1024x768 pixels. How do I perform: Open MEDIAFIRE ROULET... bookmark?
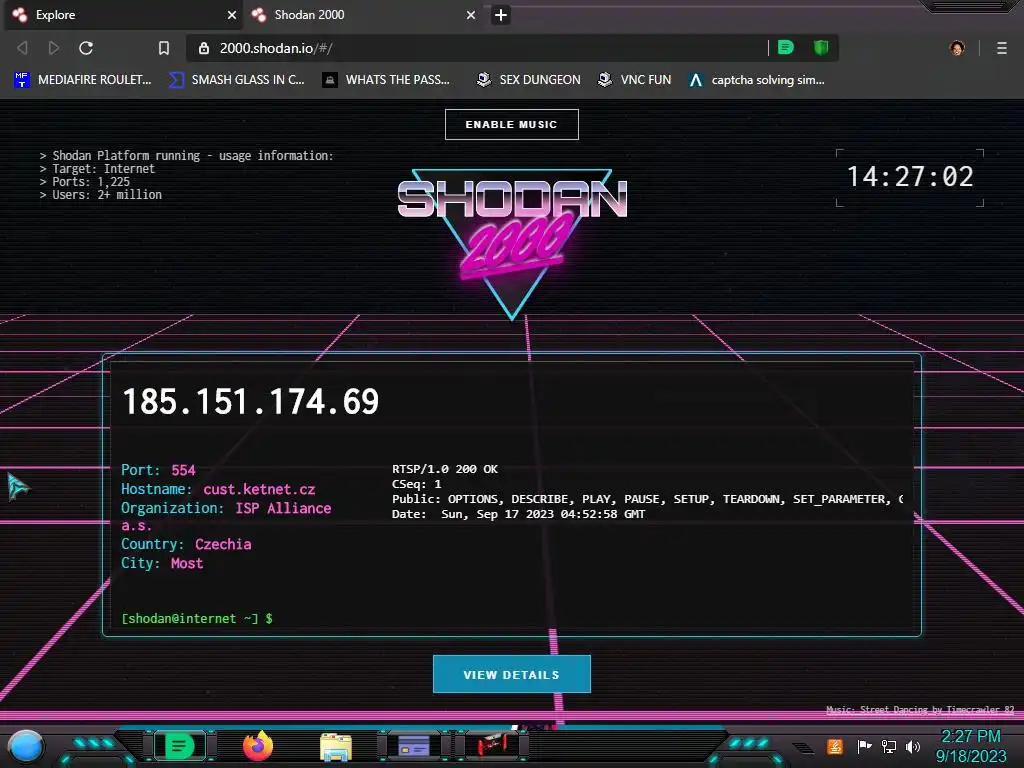pos(82,80)
